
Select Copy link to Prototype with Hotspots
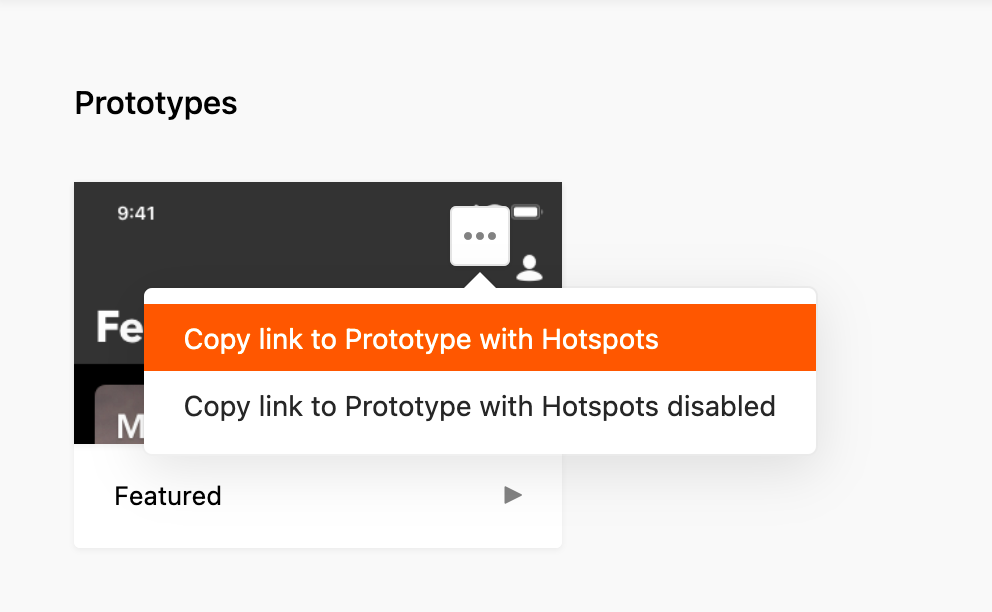(x=421, y=339)
